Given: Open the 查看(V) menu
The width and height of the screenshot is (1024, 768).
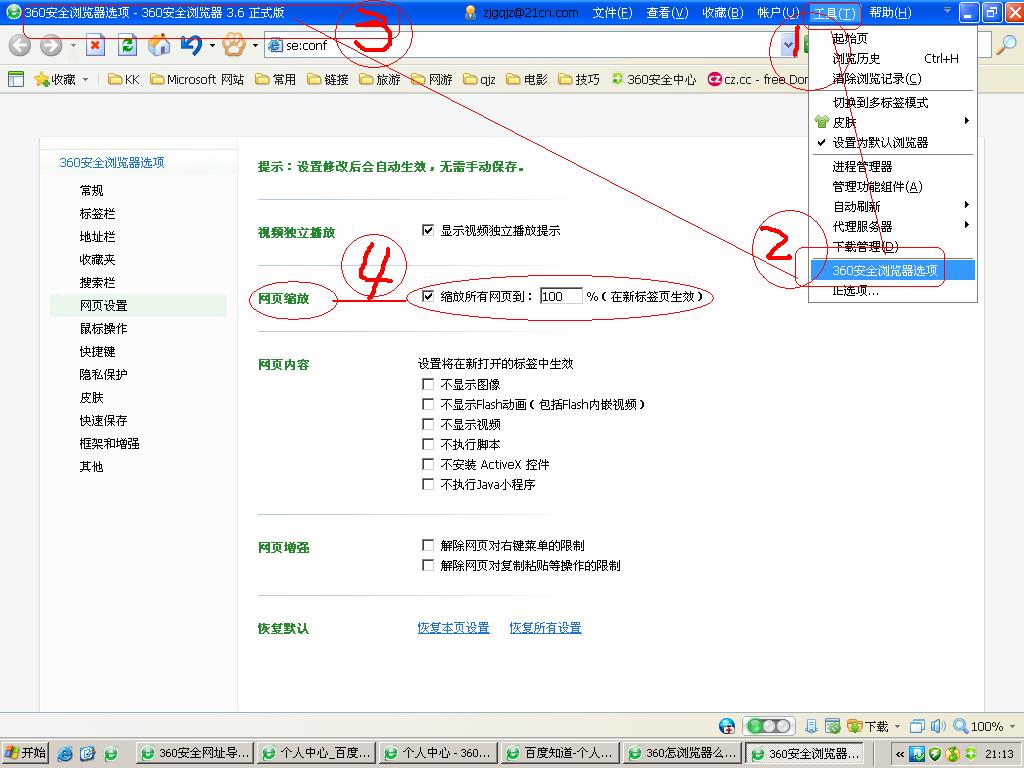Looking at the screenshot, I should 667,12.
